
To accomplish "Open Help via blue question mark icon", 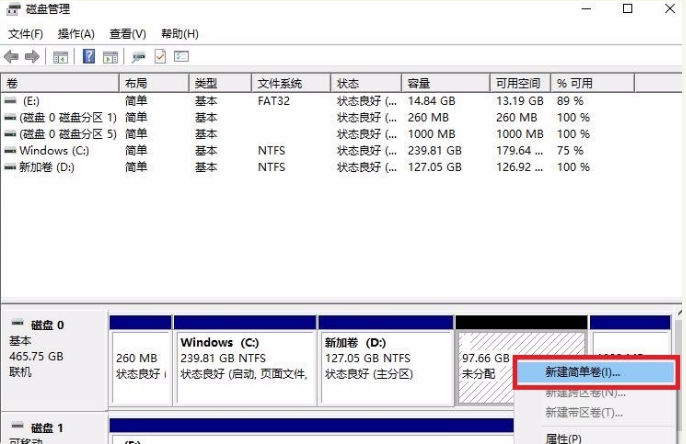I will [88, 57].
